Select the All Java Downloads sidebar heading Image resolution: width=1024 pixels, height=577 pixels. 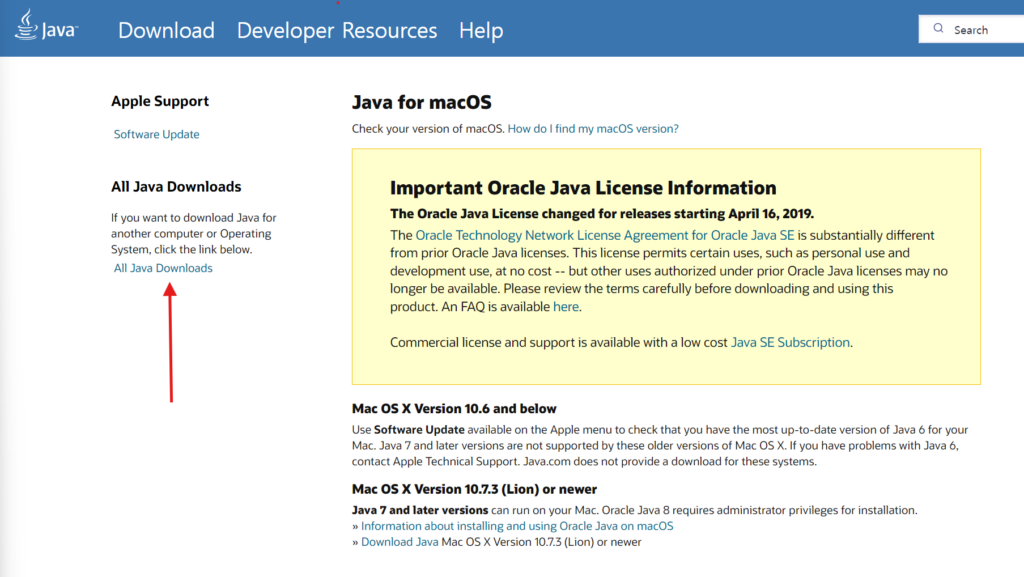pyautogui.click(x=176, y=187)
